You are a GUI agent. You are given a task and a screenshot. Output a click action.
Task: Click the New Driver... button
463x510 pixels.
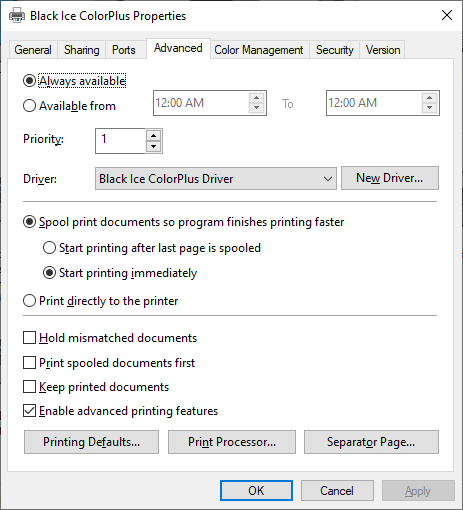coord(390,178)
